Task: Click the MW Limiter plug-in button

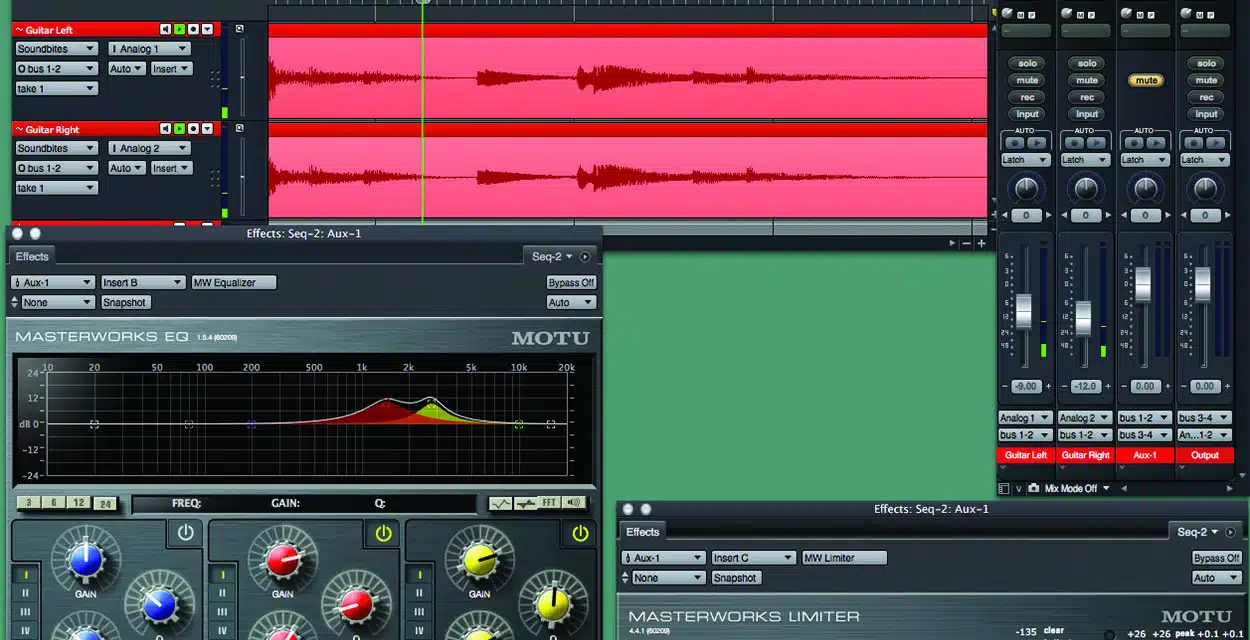Action: click(844, 558)
